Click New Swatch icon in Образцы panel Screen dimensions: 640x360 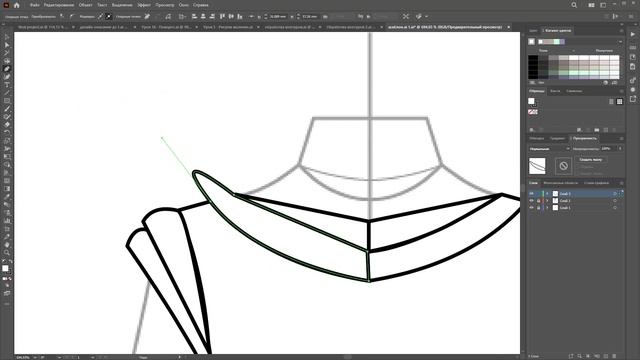[x=606, y=130]
